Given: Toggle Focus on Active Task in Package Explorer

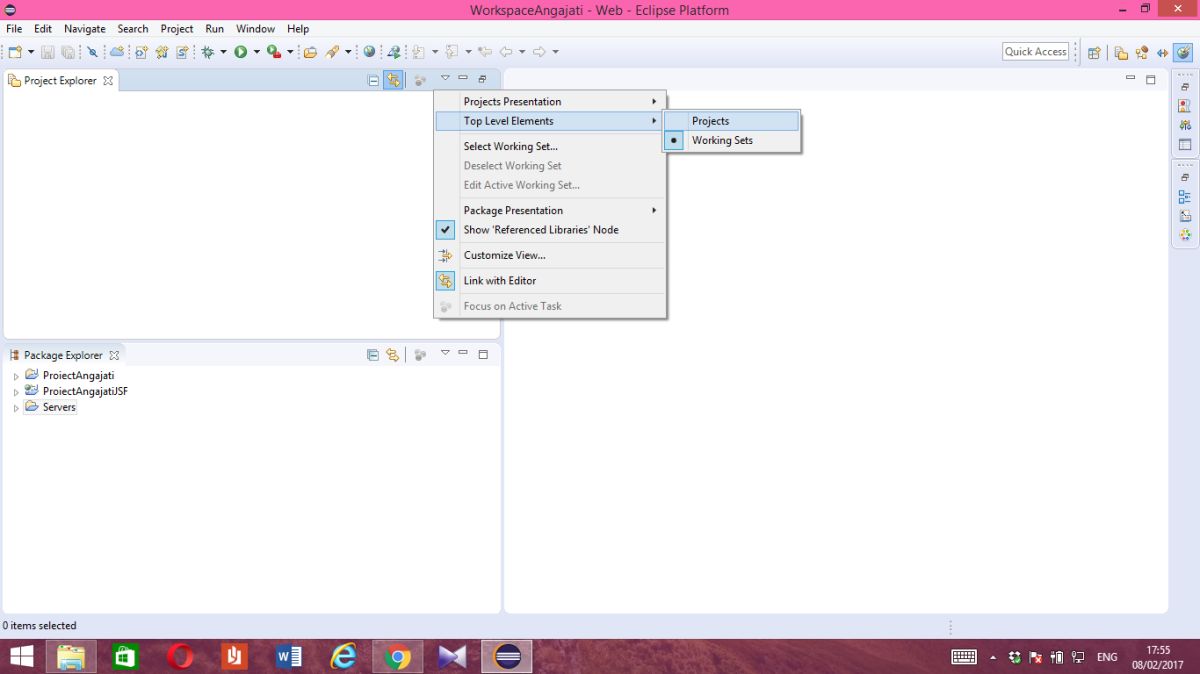Looking at the screenshot, I should (x=420, y=355).
